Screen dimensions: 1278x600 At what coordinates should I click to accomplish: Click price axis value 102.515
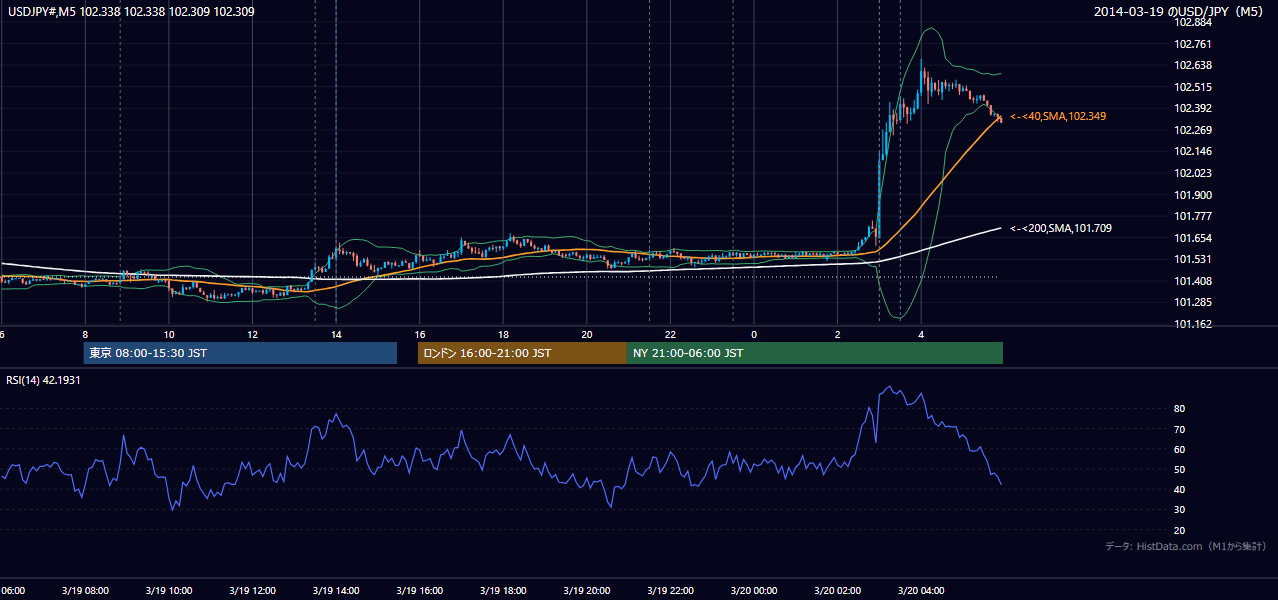tap(1192, 87)
